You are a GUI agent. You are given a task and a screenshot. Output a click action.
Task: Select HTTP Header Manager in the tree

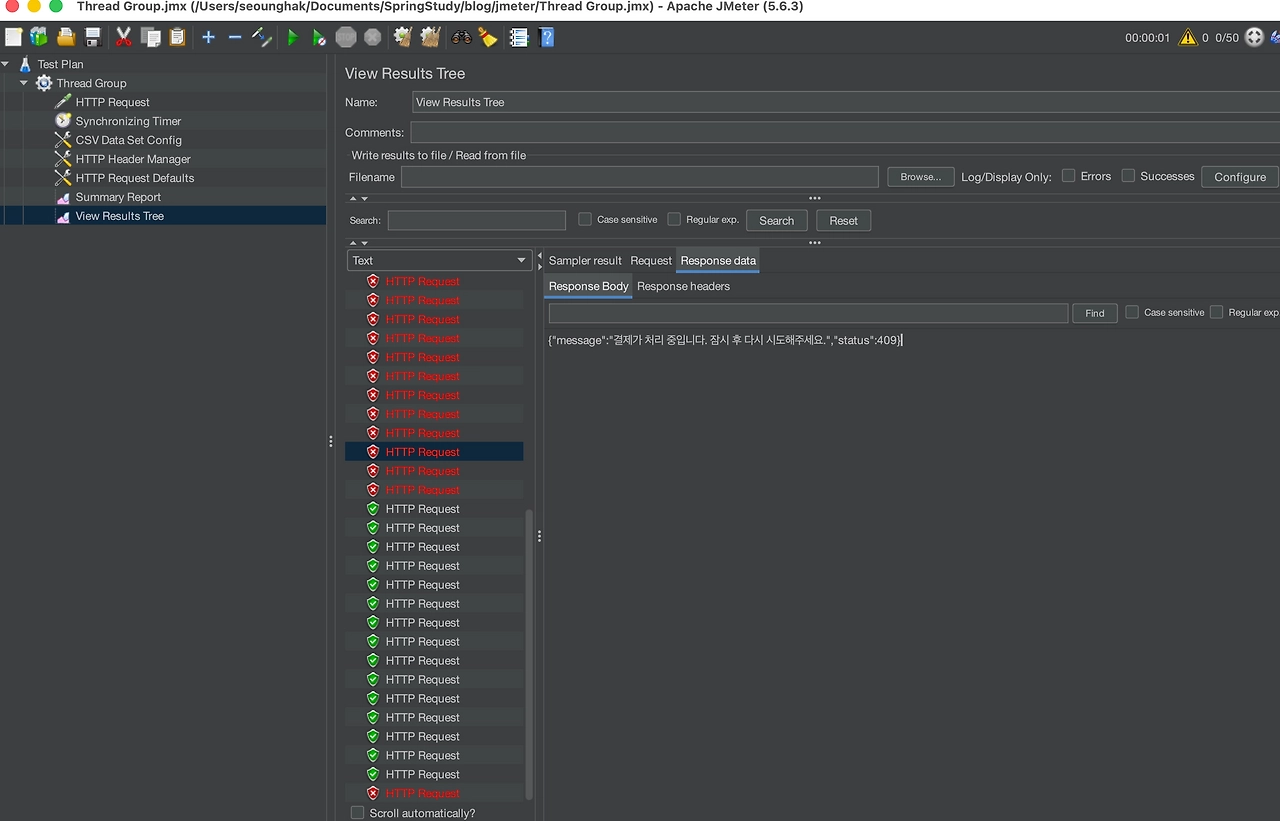click(133, 159)
